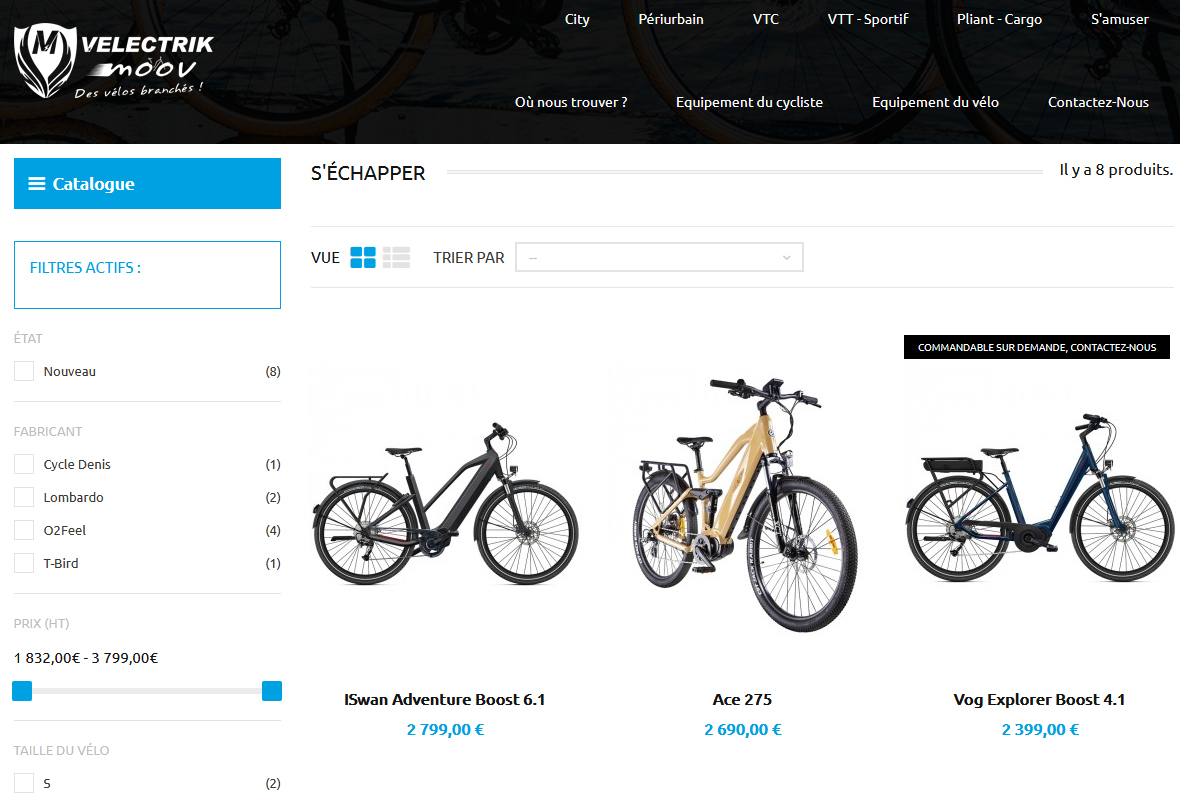Select the Lombardo manufacturer checkbox
Viewport: 1180px width, 800px height.
point(24,497)
